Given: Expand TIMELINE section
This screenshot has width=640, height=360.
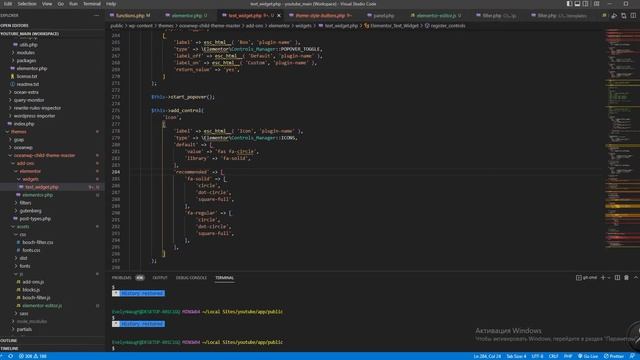Looking at the screenshot, I should point(52,349).
